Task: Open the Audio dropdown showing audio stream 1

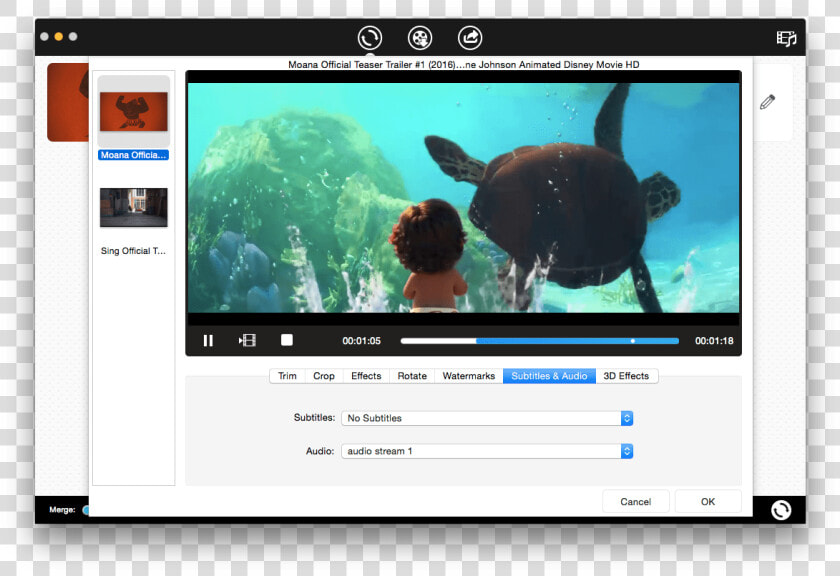Action: [x=487, y=451]
